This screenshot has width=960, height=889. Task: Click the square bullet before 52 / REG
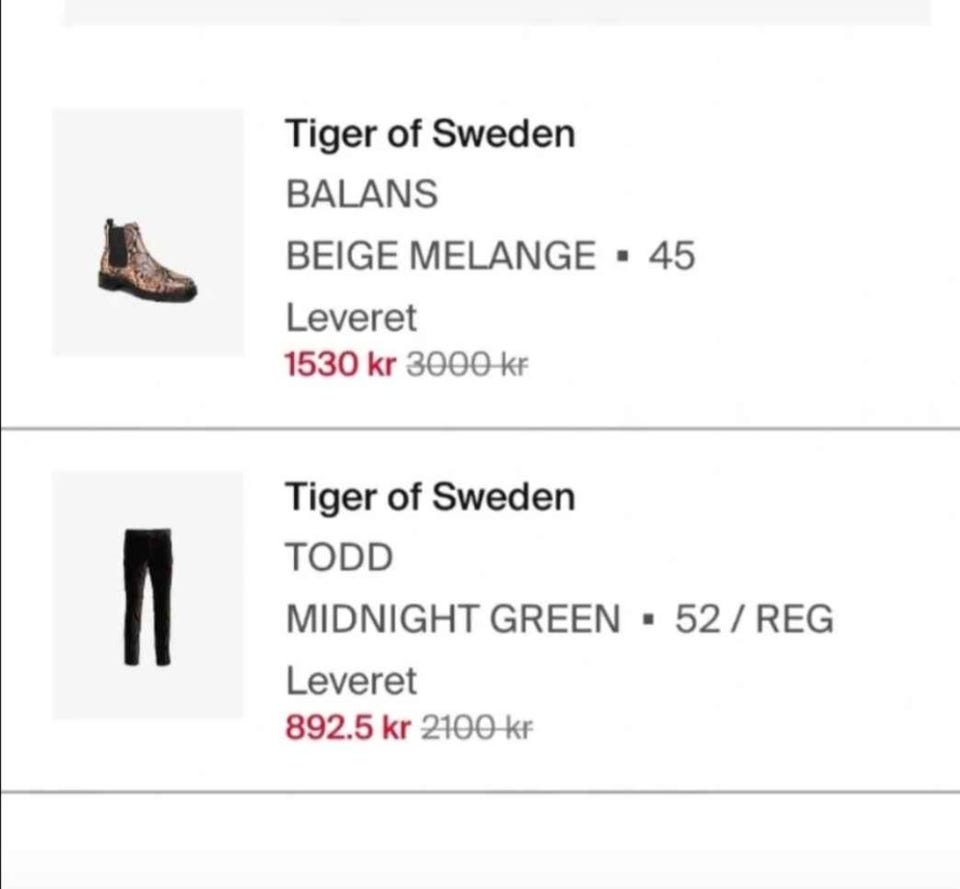coord(648,621)
